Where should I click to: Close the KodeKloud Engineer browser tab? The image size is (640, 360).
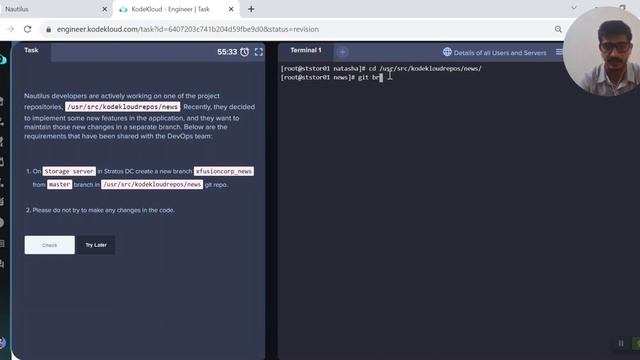pyautogui.click(x=231, y=9)
